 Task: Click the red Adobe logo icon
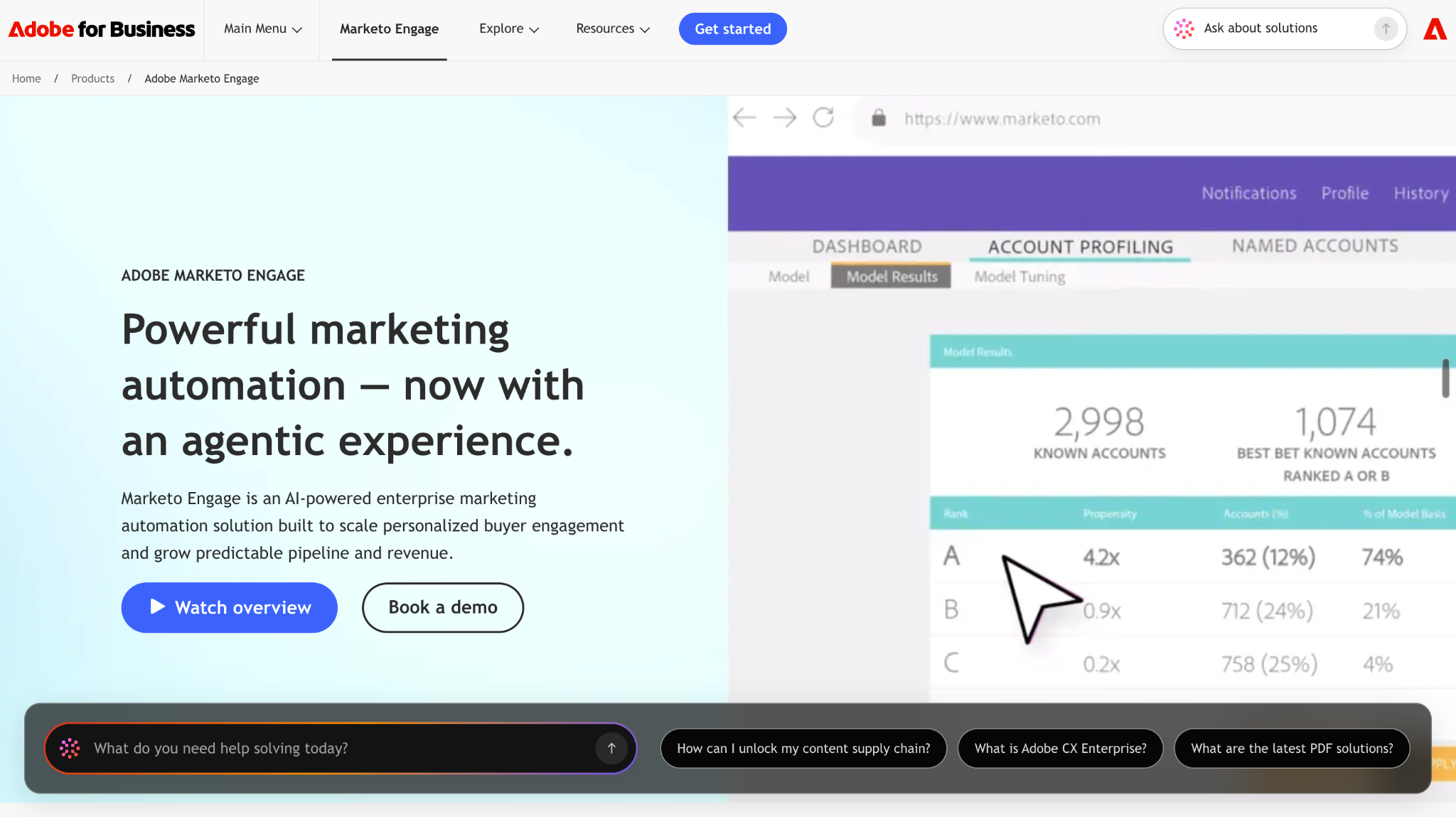(1435, 29)
